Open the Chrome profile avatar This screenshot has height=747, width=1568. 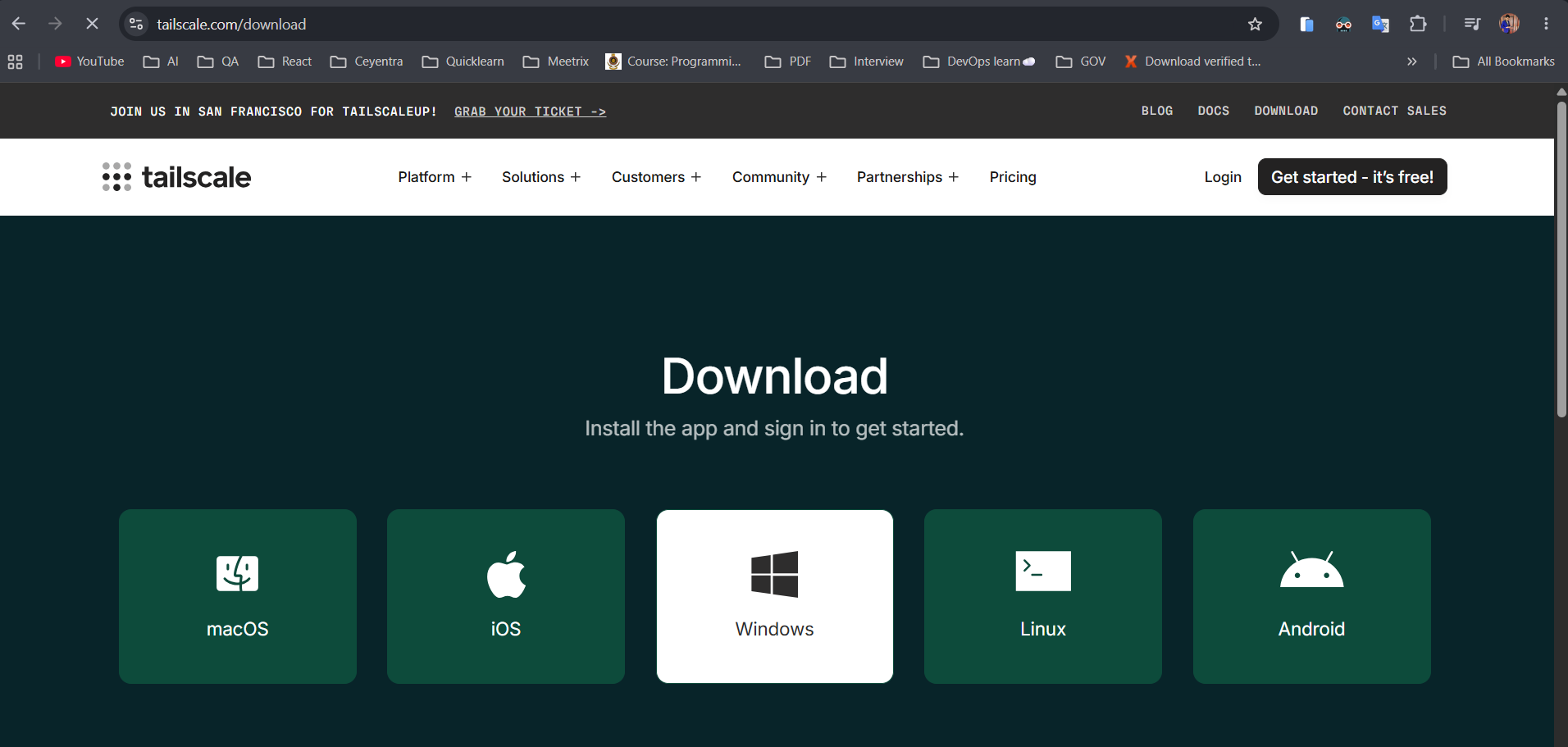click(1509, 24)
